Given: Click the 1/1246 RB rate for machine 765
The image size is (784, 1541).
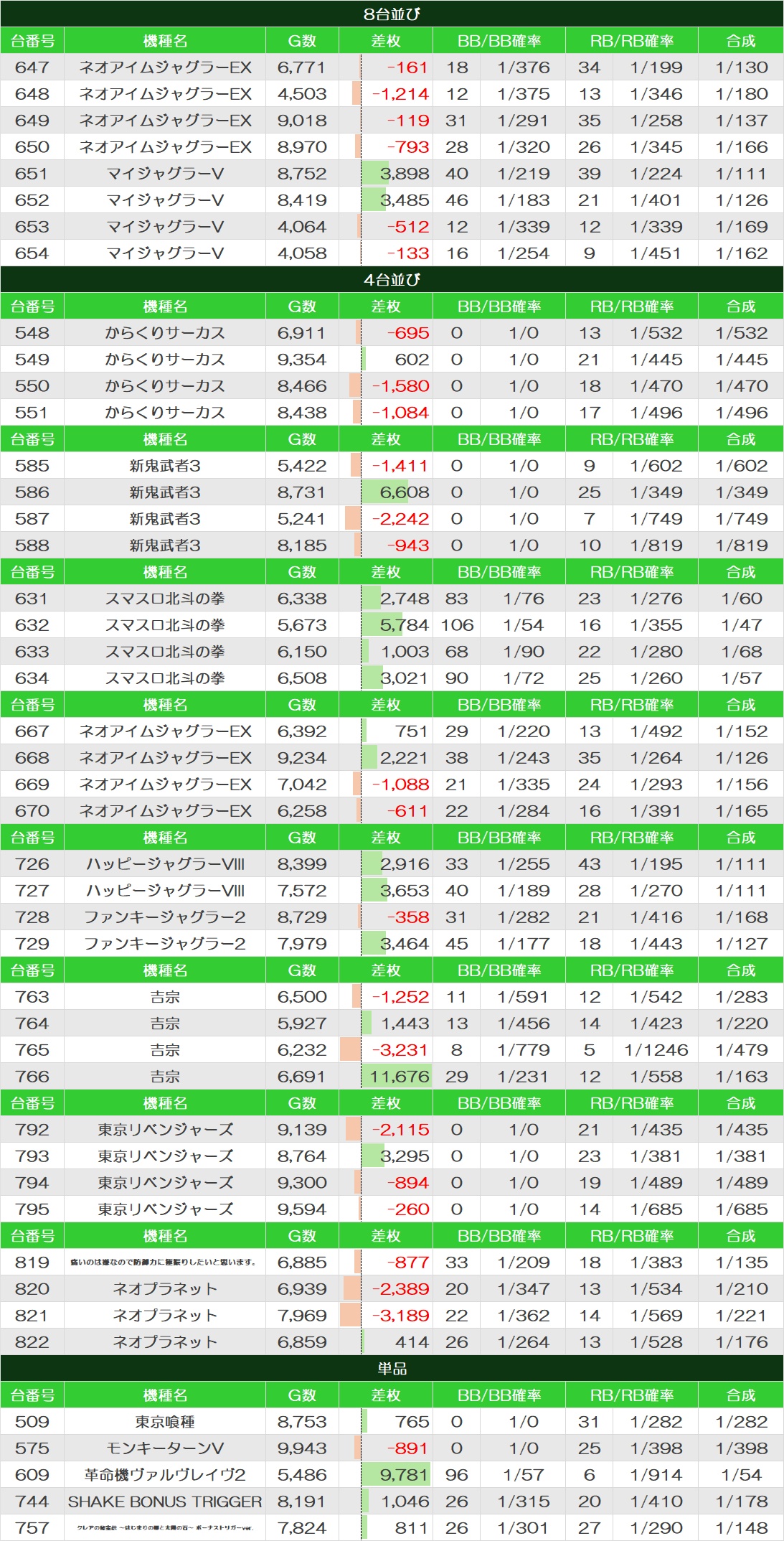Looking at the screenshot, I should 656,1050.
